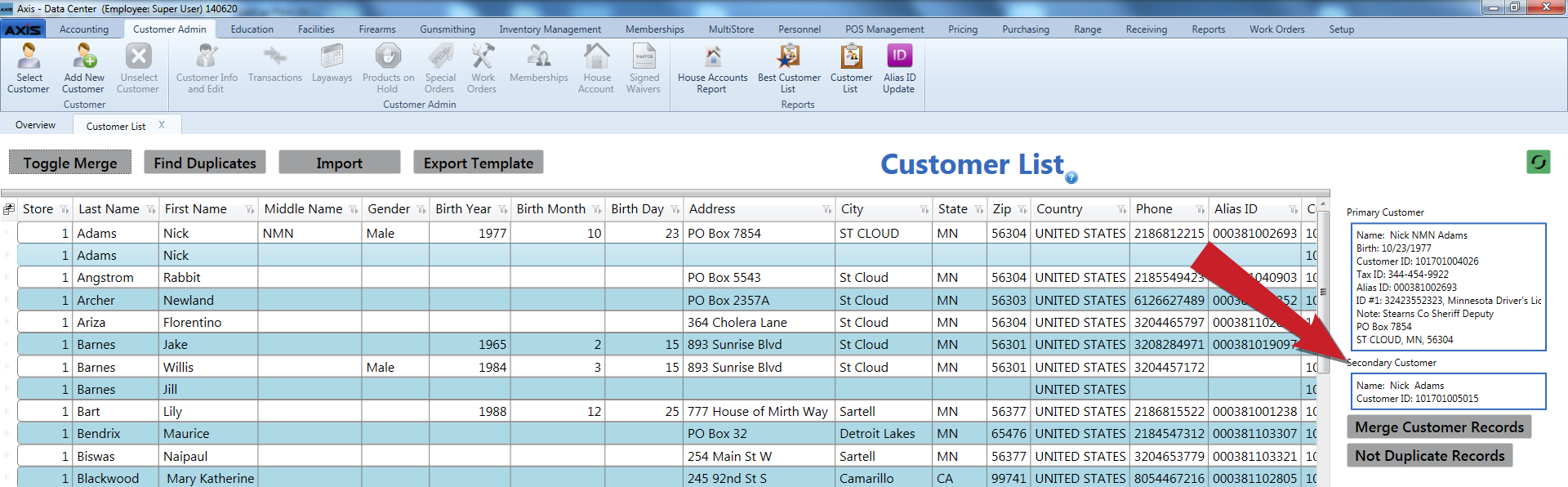Click the Customer List help icon

point(1071,177)
